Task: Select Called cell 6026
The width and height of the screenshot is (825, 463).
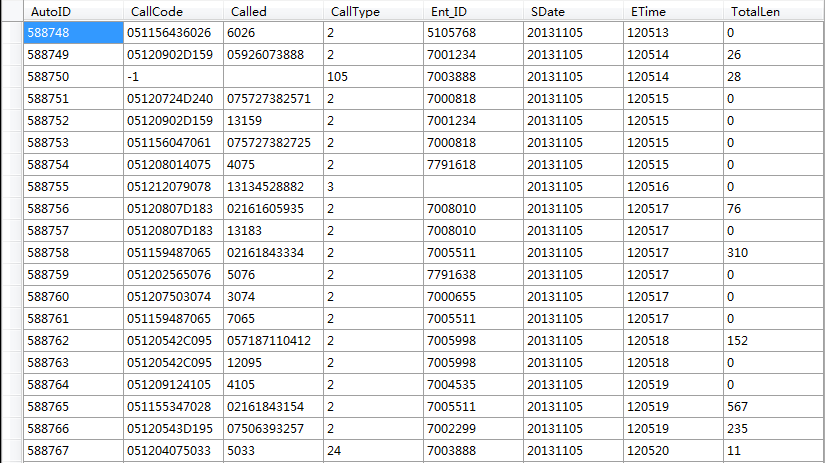Action: point(273,33)
